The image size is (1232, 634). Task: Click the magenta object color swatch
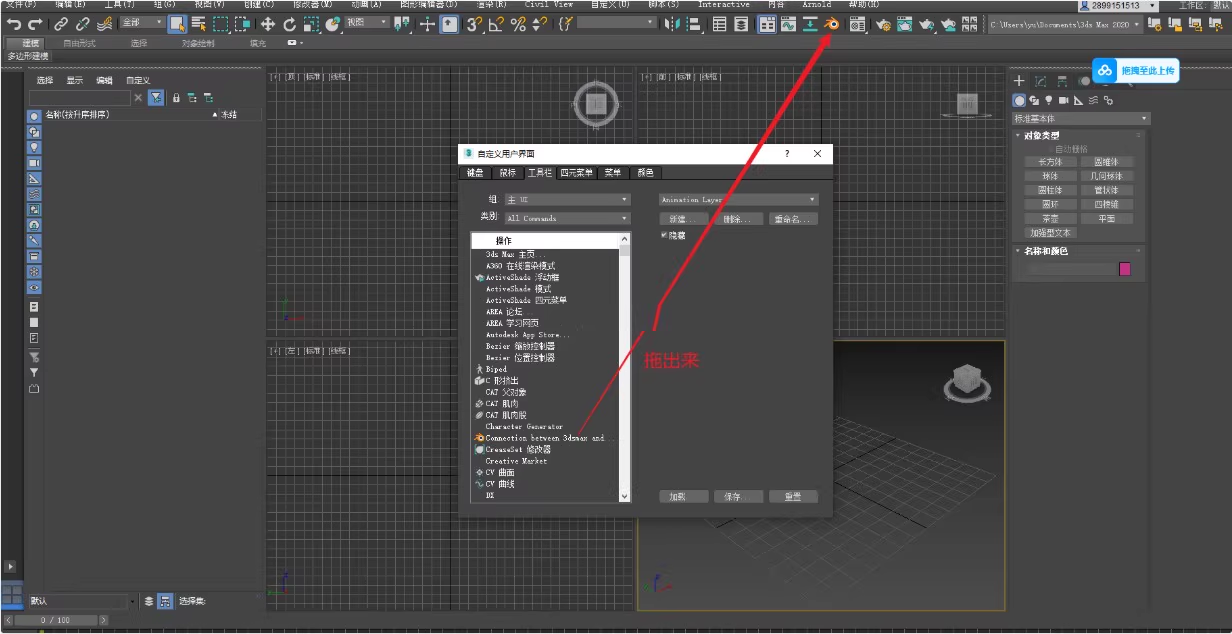point(1125,269)
